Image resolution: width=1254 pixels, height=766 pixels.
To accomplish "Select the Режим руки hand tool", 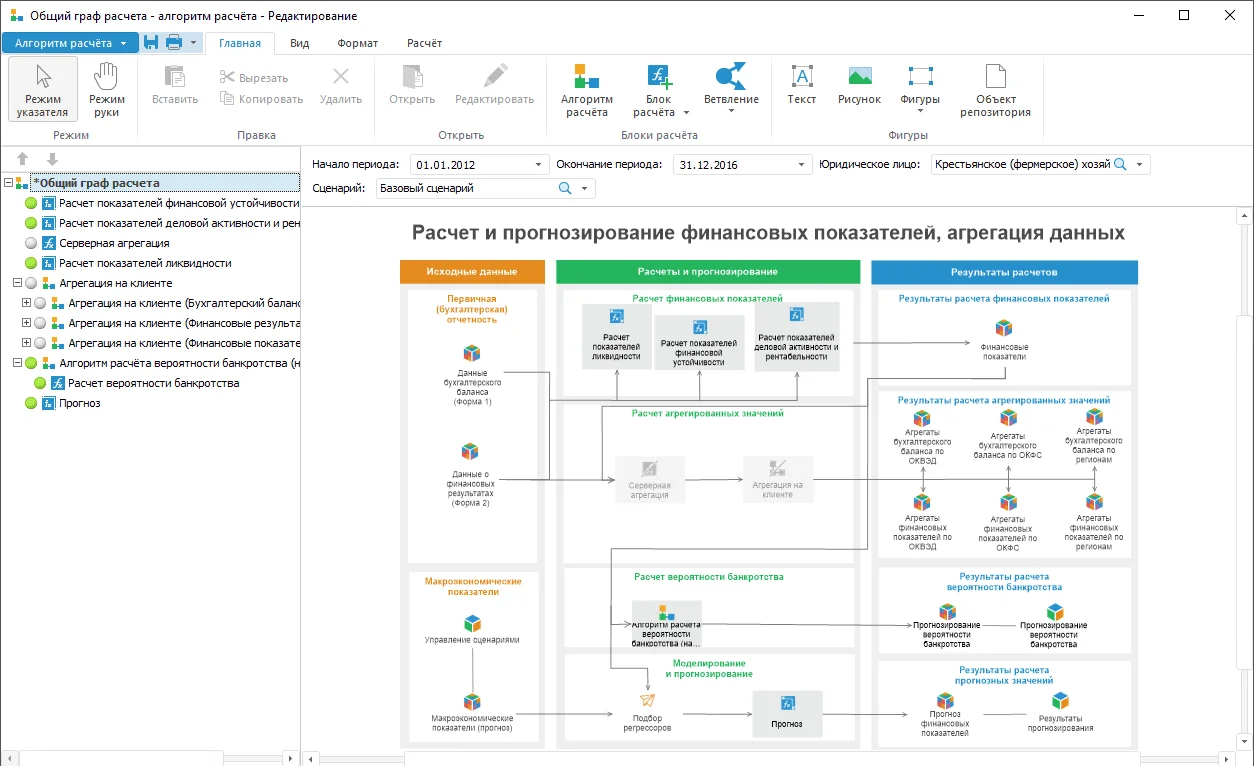I will (107, 90).
